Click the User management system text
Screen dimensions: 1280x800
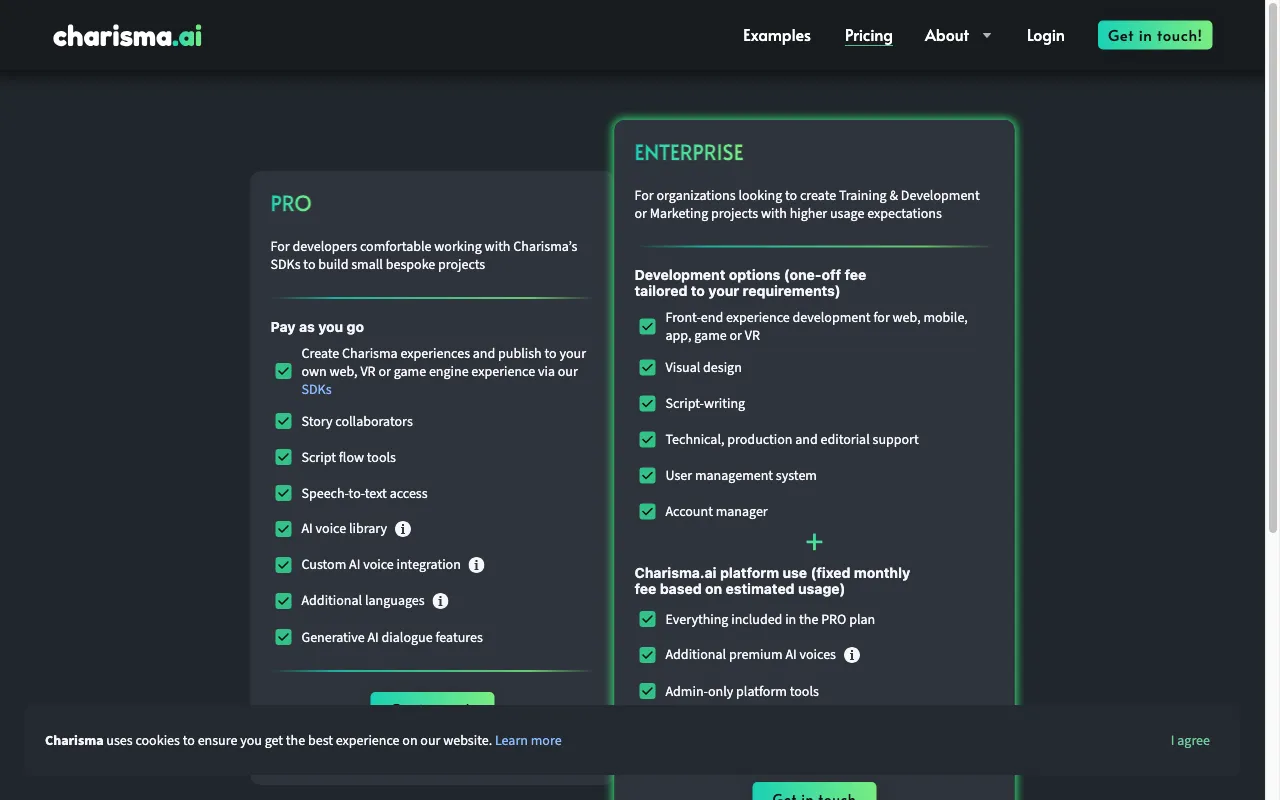(741, 475)
